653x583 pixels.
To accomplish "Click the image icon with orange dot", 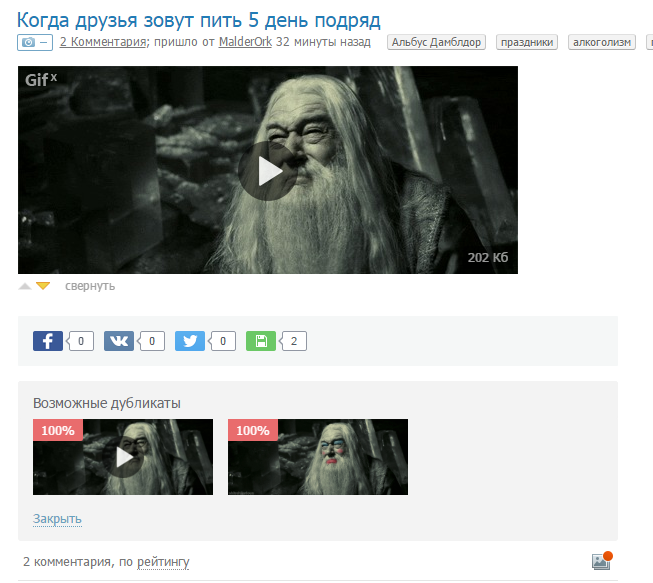I will pyautogui.click(x=600, y=561).
